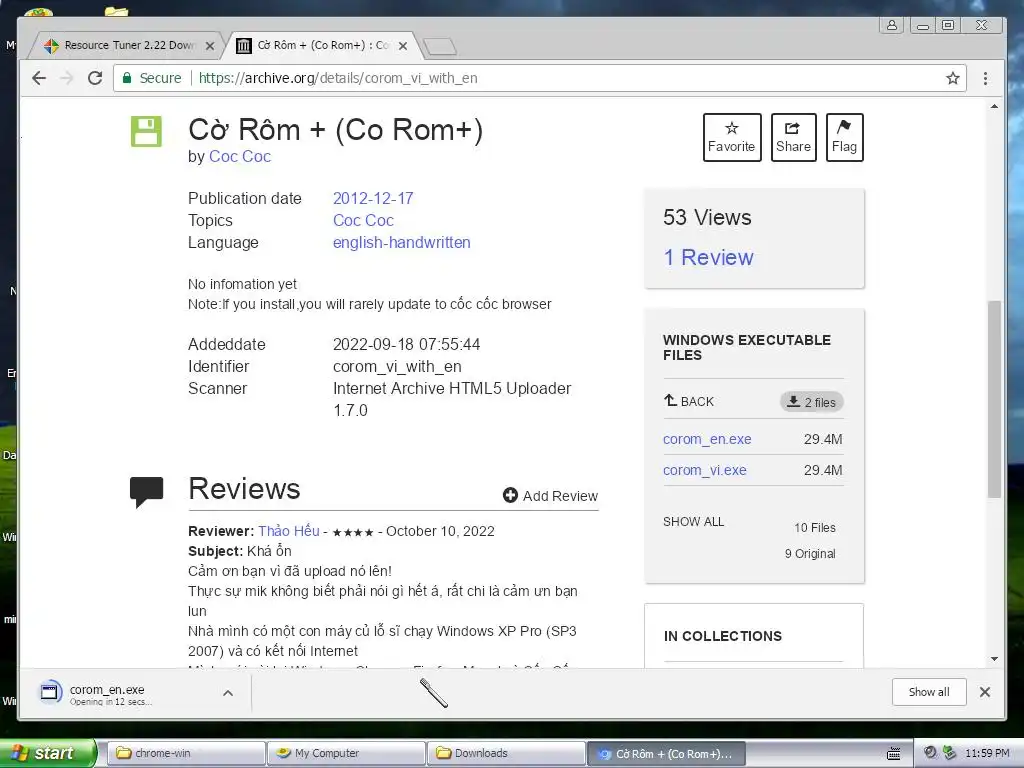Close the downloads bar
The width and height of the screenshot is (1024, 768).
(x=985, y=692)
